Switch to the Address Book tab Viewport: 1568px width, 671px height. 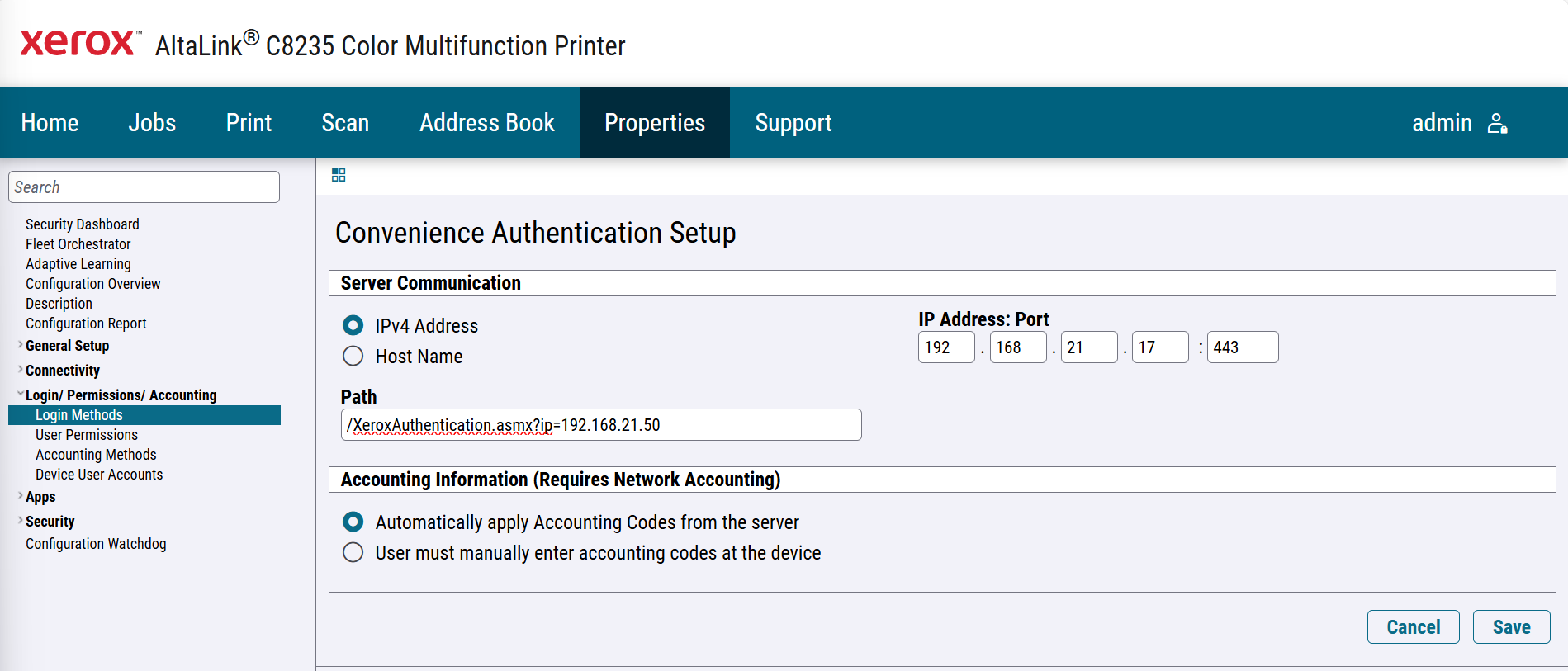point(486,123)
